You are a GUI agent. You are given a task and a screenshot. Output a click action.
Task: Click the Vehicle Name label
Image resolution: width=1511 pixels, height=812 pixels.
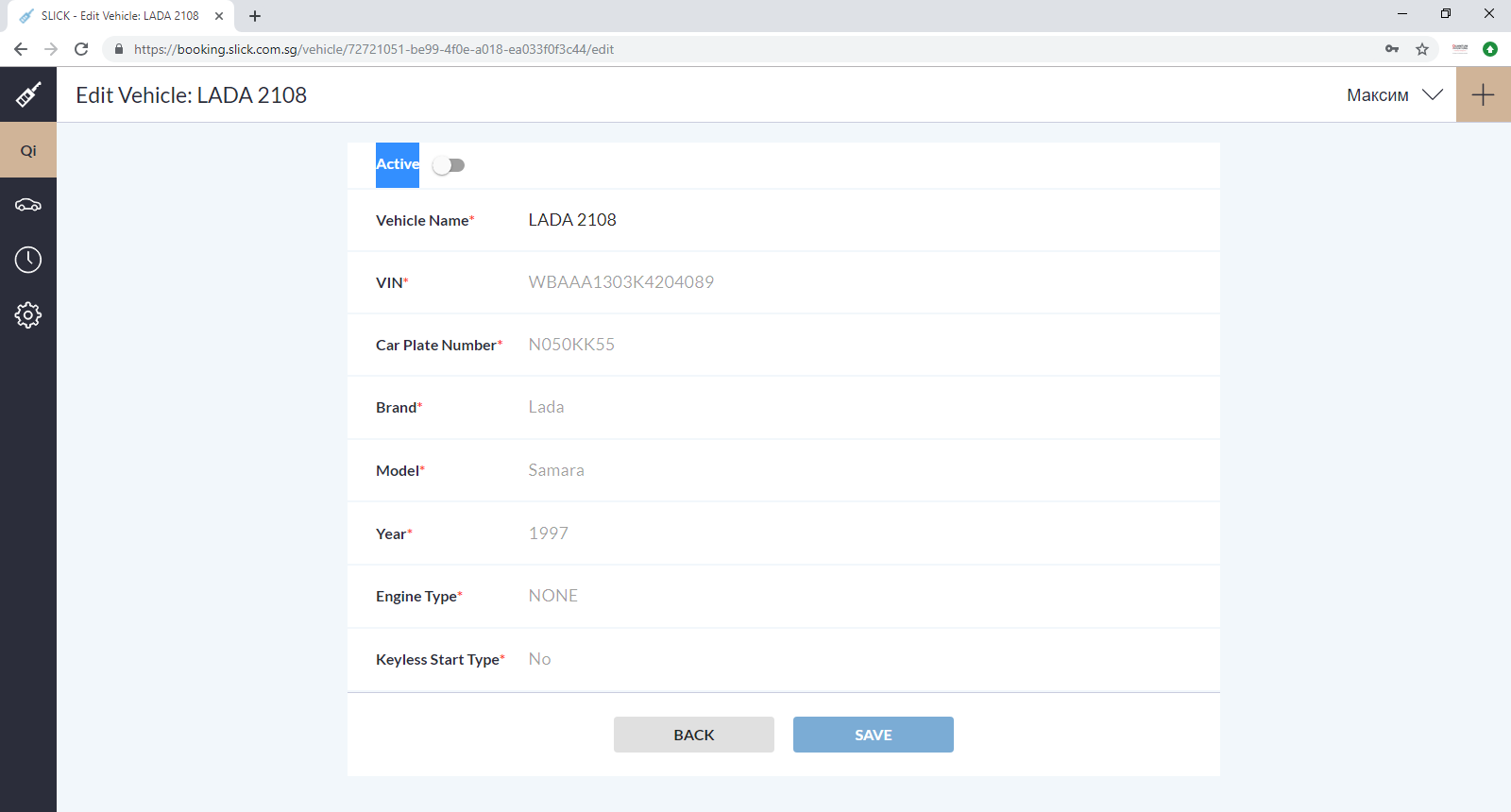click(425, 220)
